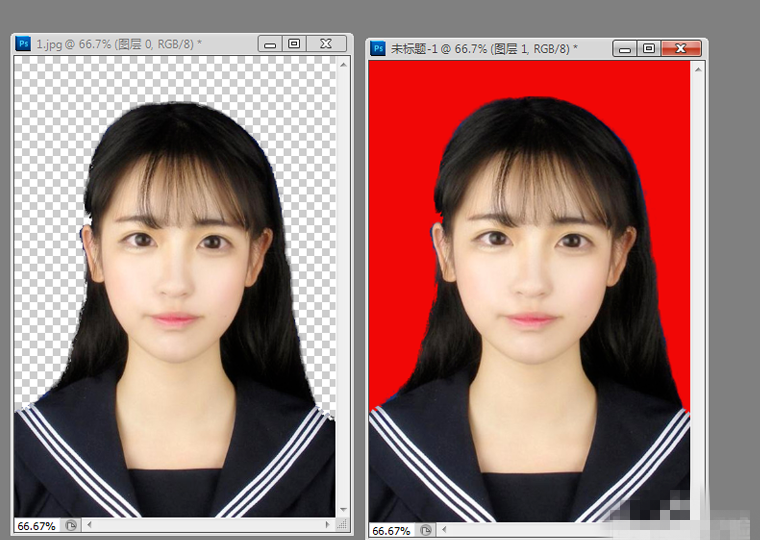Click the 66.67% zoom field in 1.jpg window
Viewport: 760px width, 540px height.
tap(36, 525)
